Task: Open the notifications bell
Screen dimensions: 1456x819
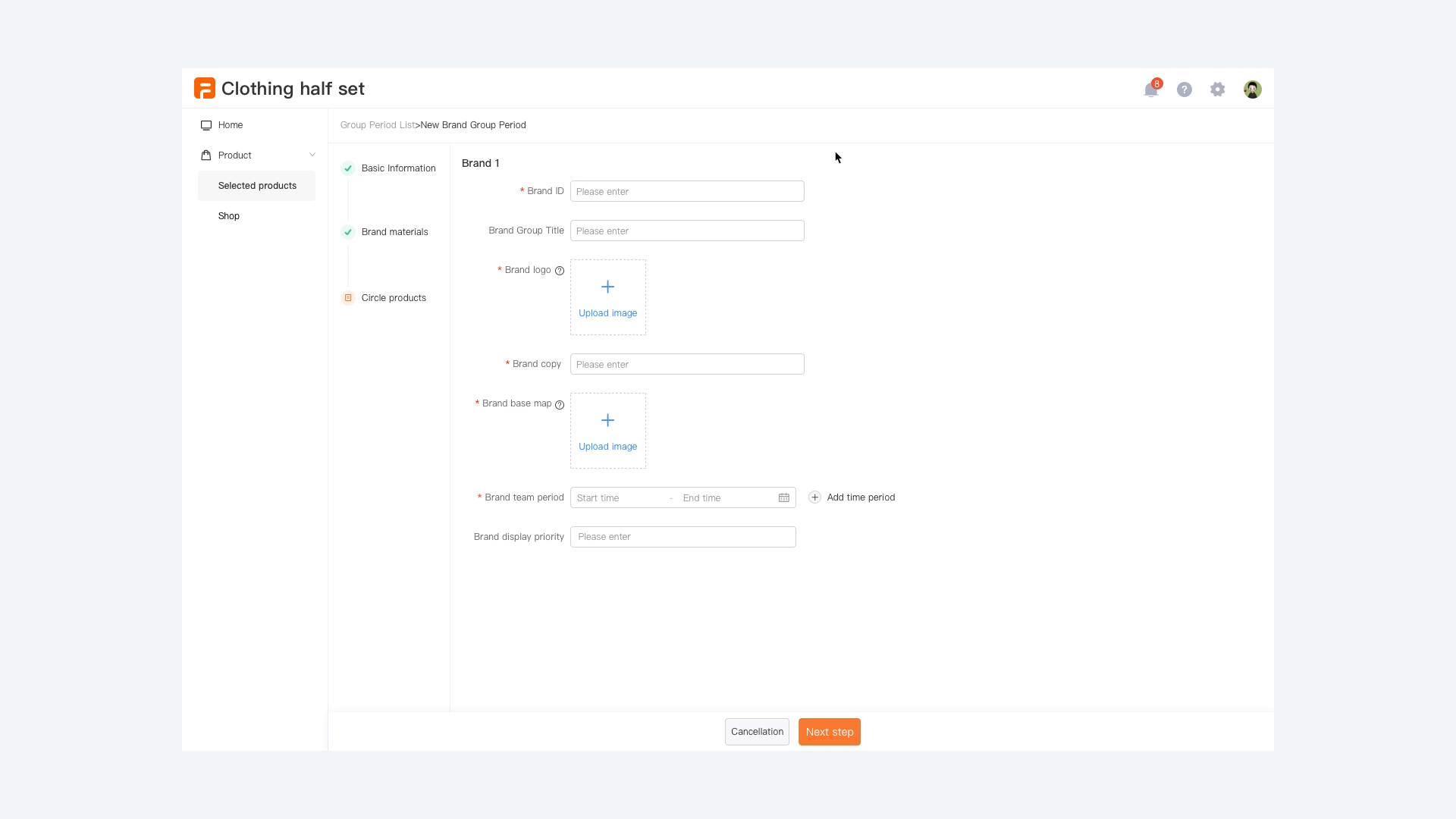Action: pos(1151,89)
